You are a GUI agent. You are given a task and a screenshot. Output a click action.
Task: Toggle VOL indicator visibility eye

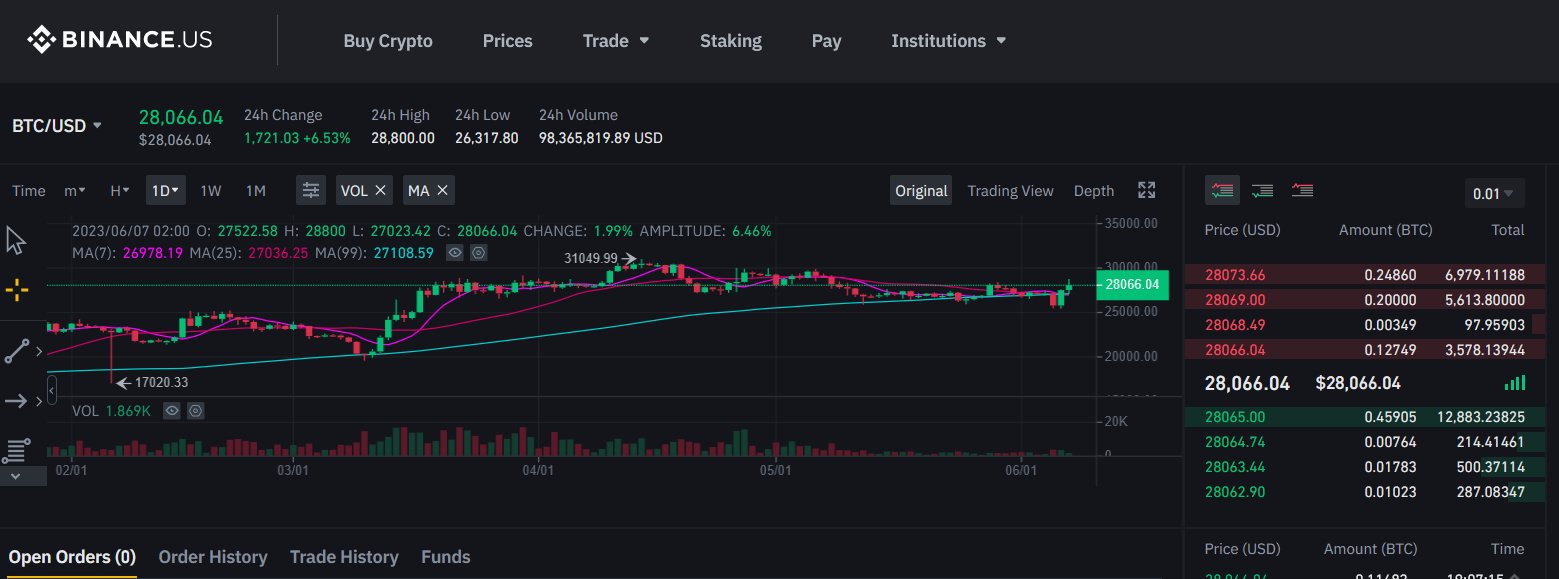click(x=171, y=410)
